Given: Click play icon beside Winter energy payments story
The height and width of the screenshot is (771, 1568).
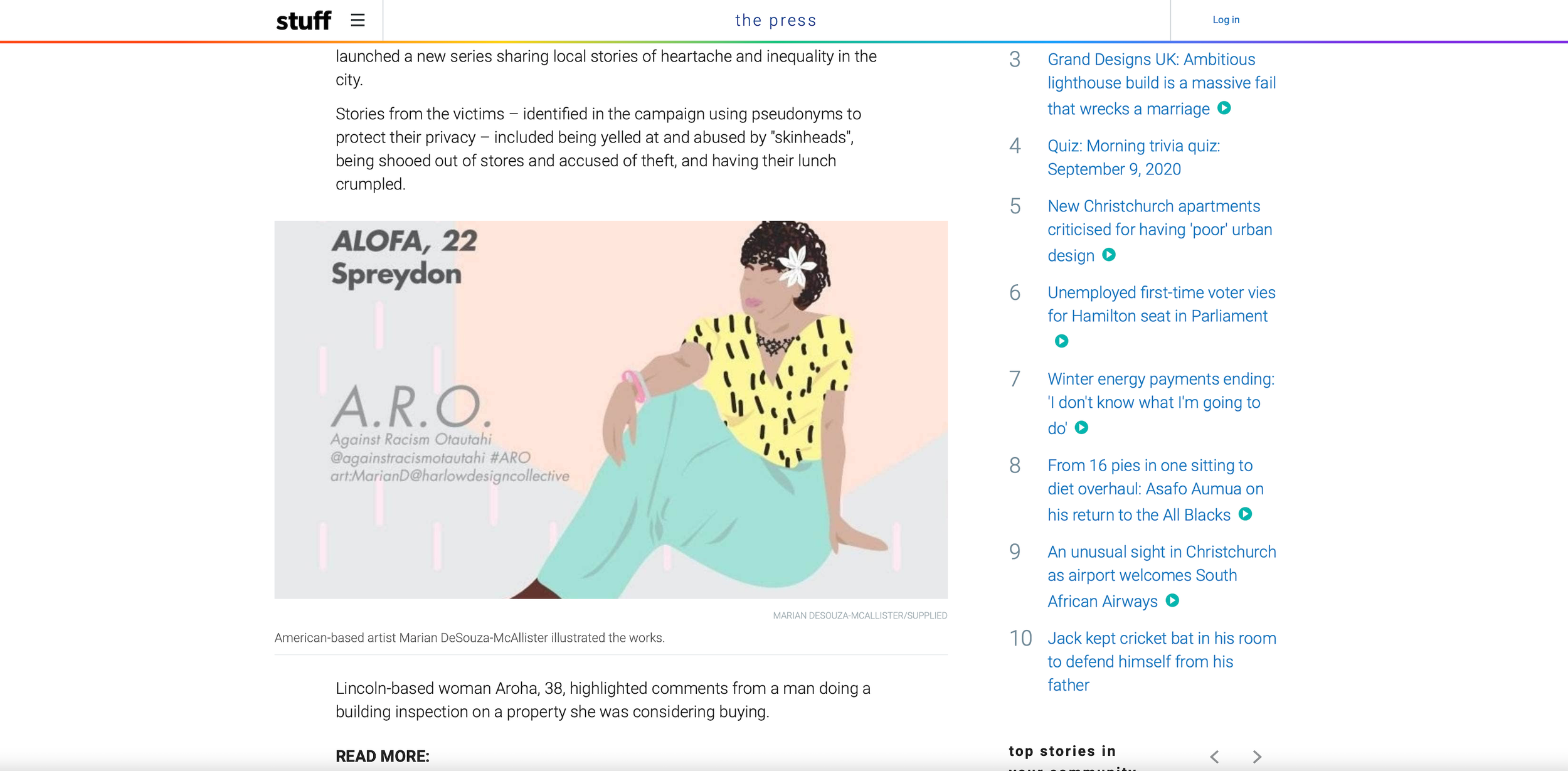Looking at the screenshot, I should pyautogui.click(x=1081, y=427).
